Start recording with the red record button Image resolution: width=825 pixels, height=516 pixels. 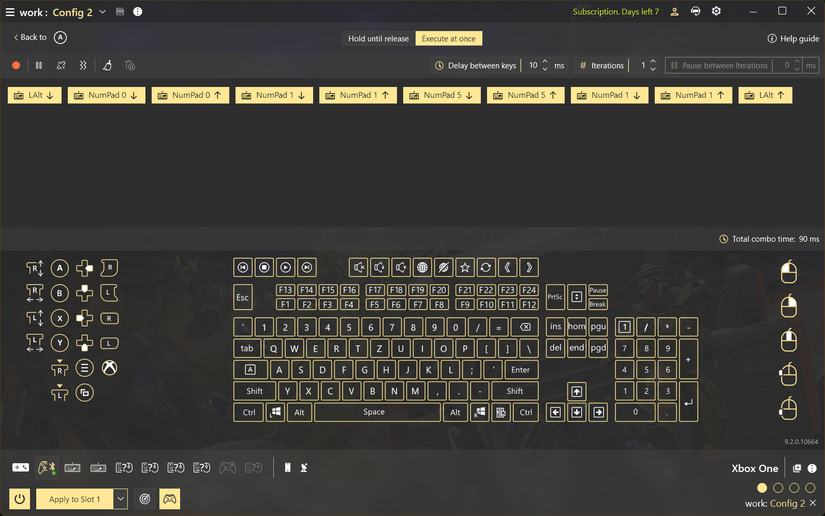pos(16,65)
